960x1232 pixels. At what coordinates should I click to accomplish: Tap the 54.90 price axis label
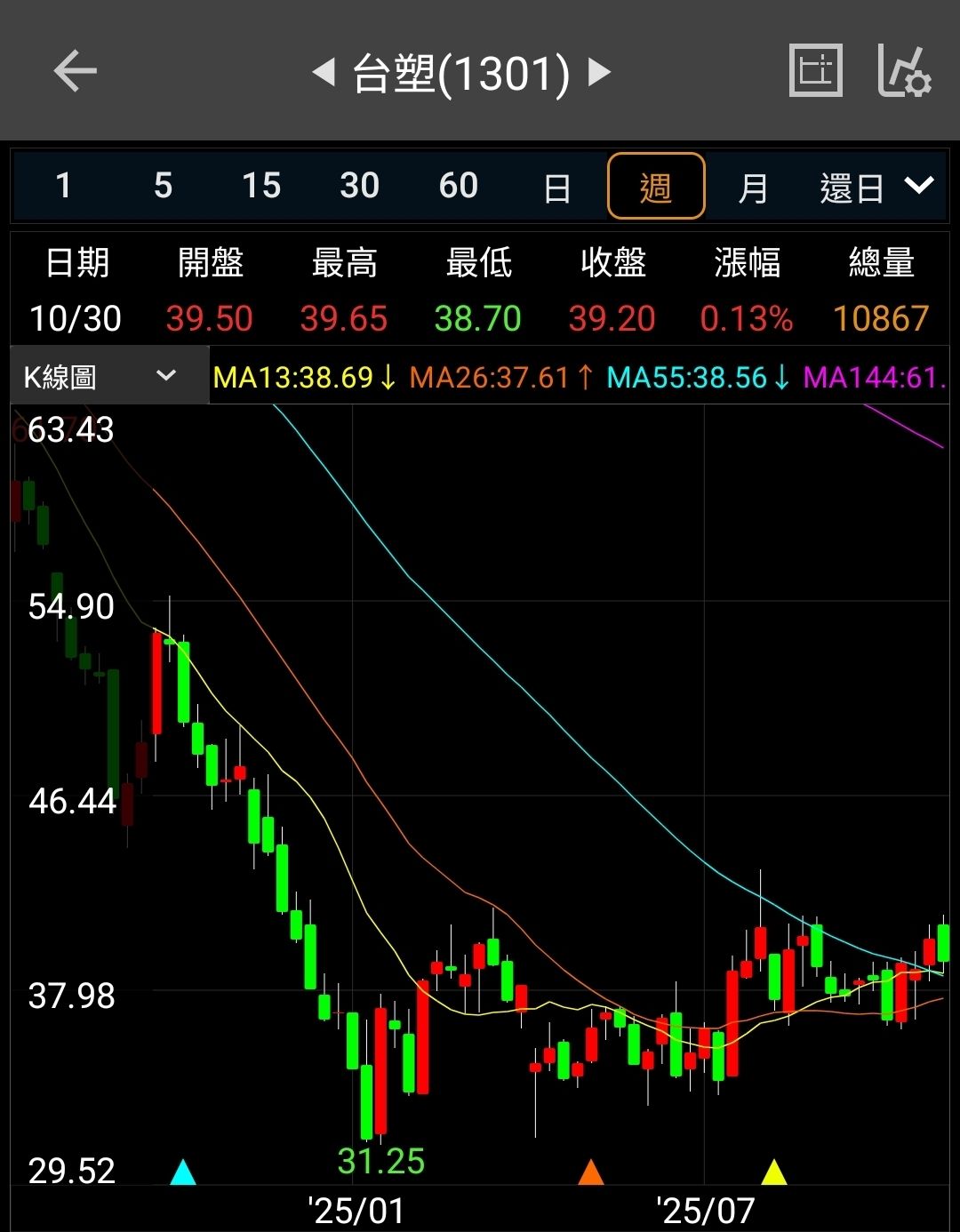(71, 607)
